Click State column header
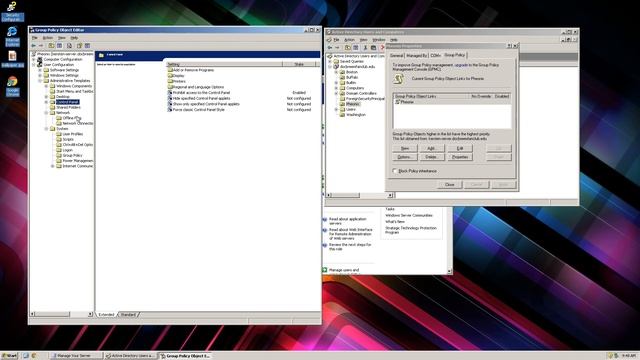Screen dimensions: 640x360 point(299,64)
